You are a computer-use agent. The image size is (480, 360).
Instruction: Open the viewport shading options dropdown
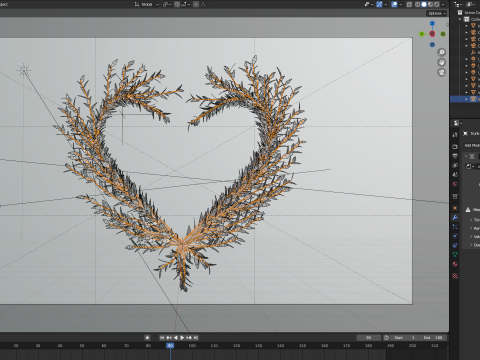tap(443, 4)
